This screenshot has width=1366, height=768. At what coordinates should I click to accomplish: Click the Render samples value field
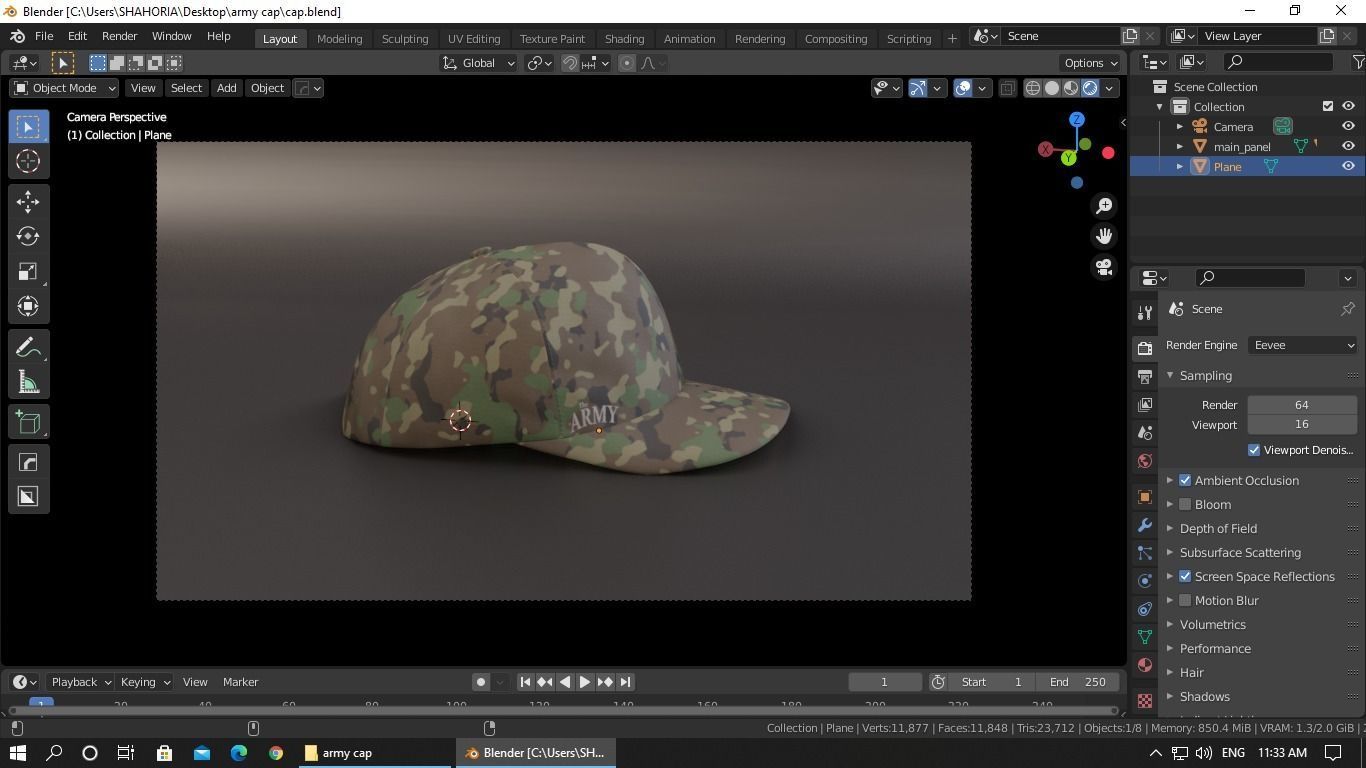coord(1302,405)
